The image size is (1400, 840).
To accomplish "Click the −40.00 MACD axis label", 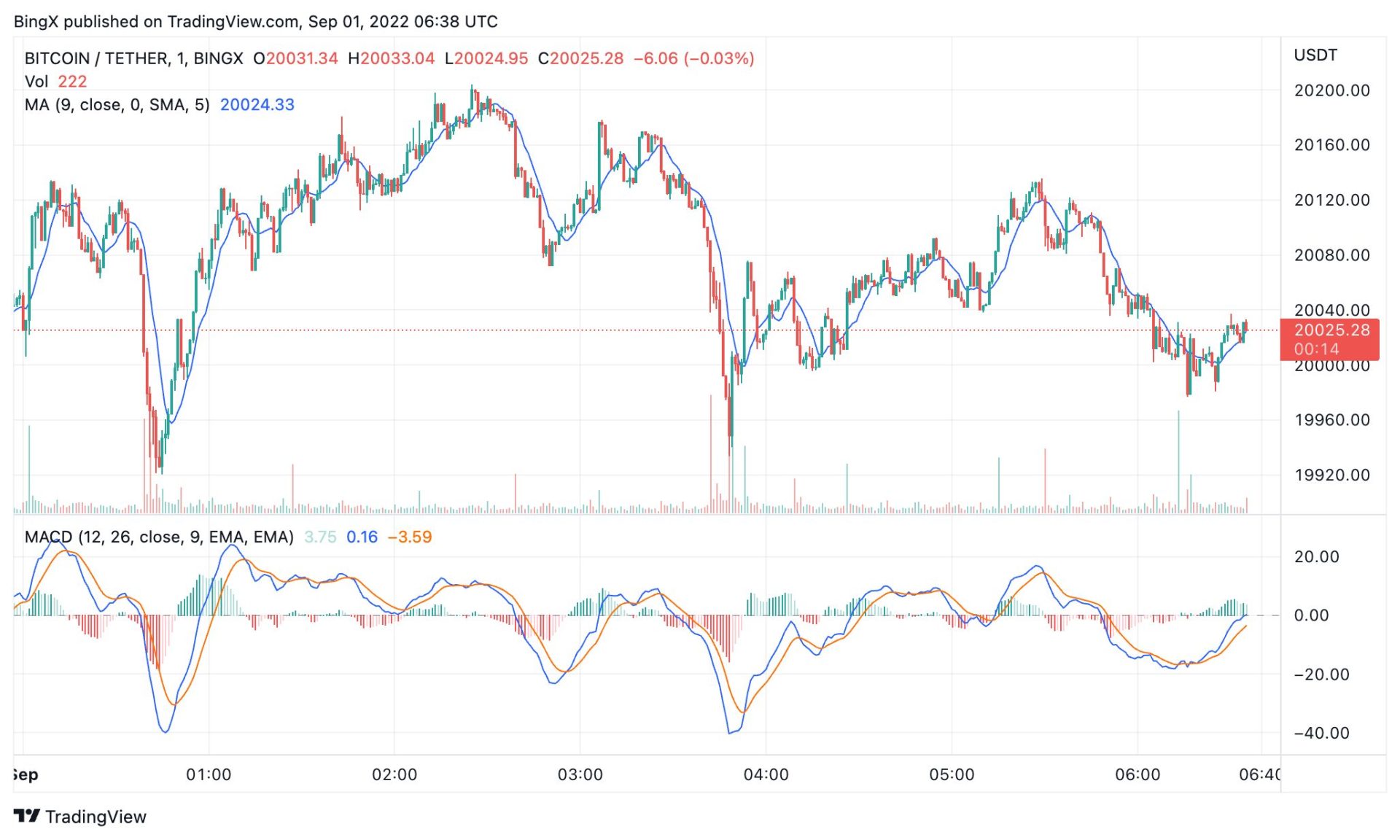I will coord(1321,734).
